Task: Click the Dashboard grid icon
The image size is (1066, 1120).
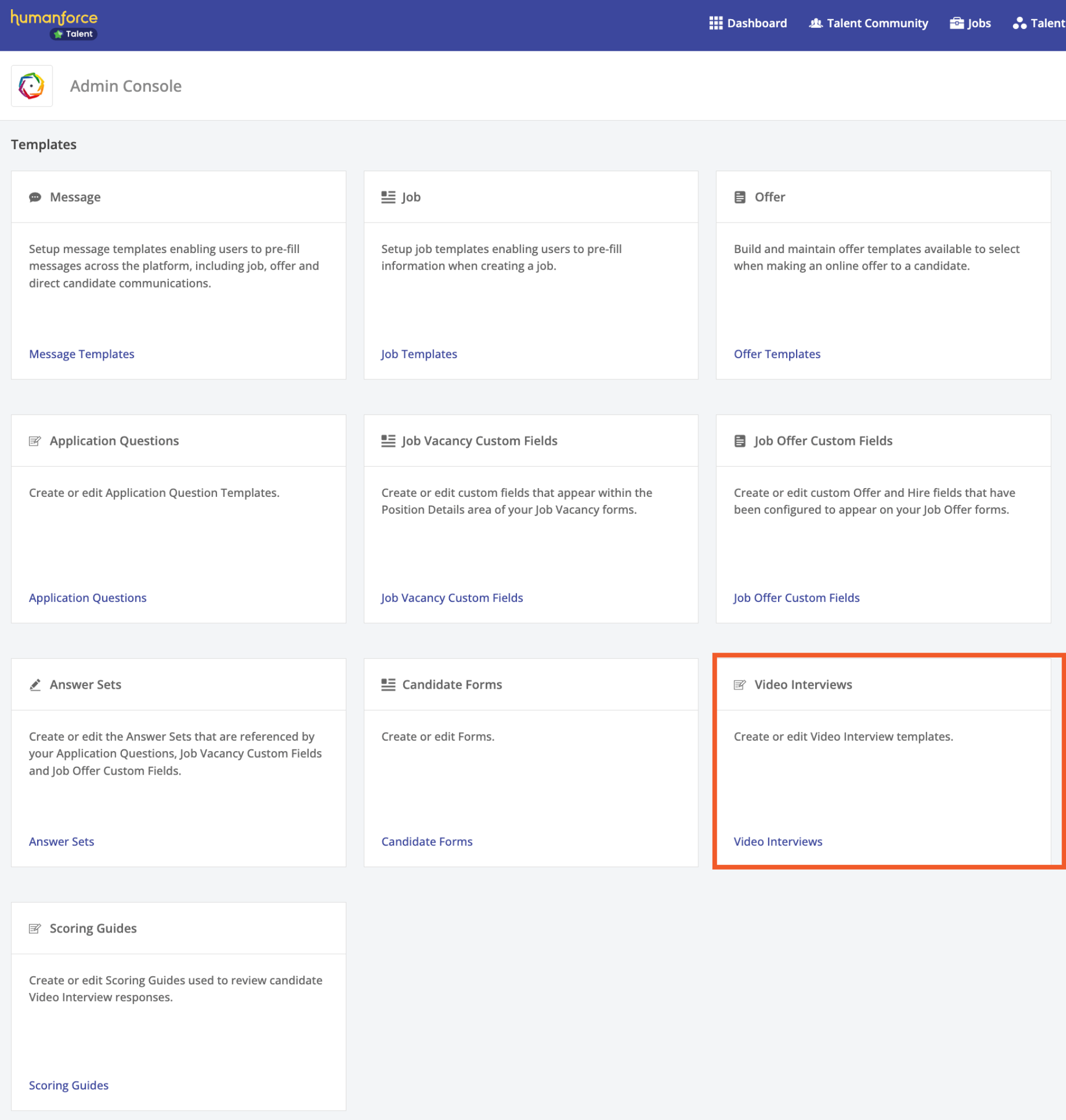Action: click(715, 24)
